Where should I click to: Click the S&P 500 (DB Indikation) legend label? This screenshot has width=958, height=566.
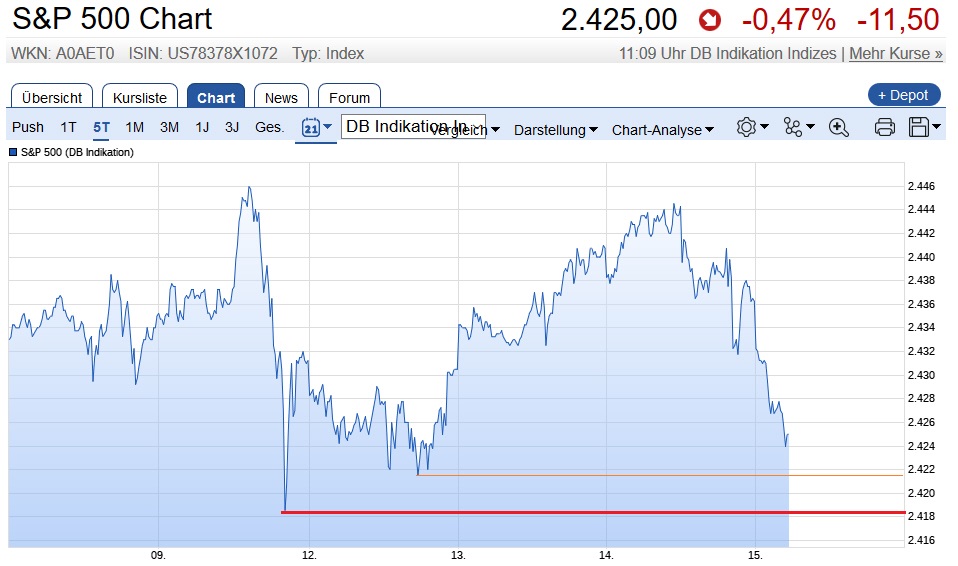77,152
